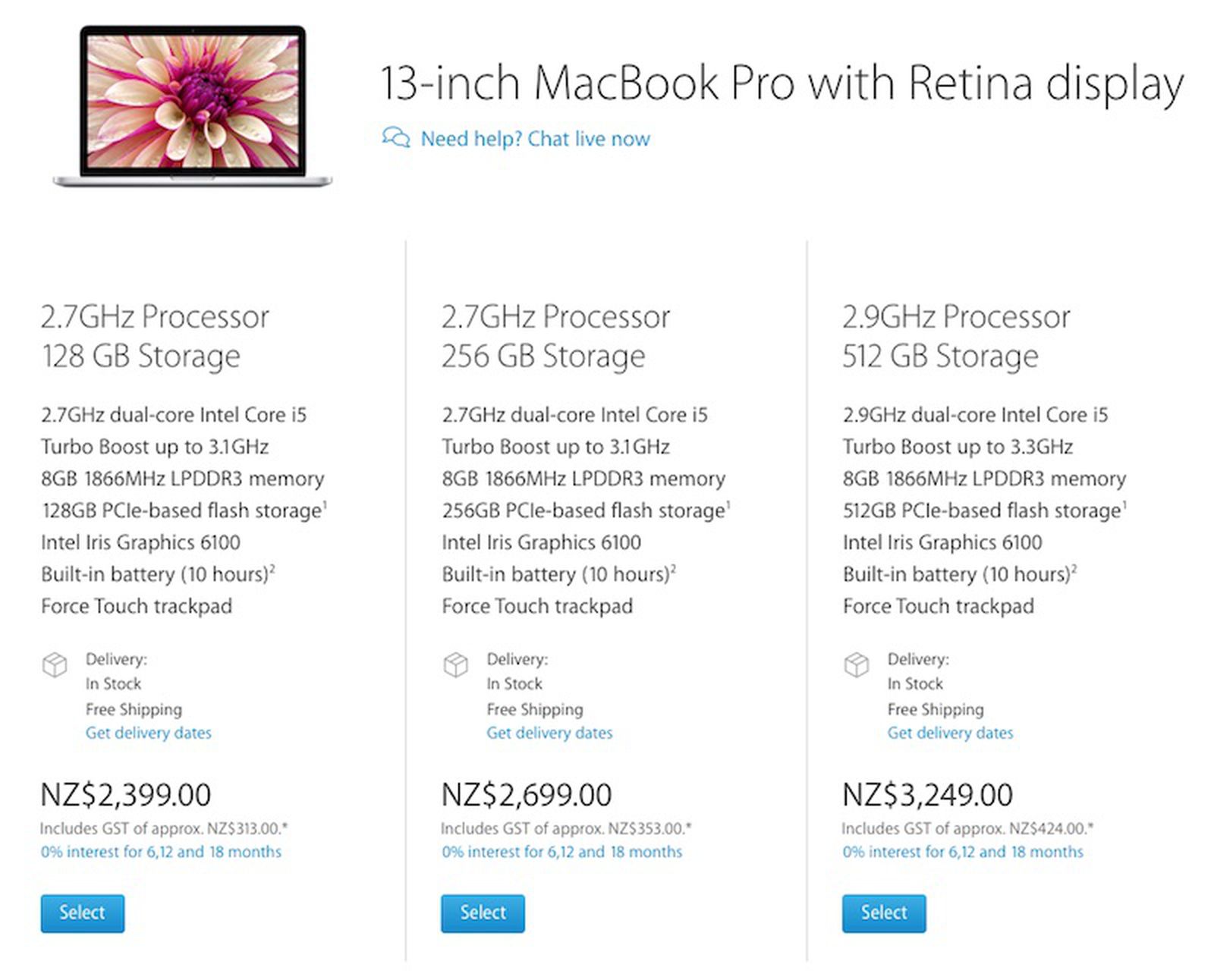Image resolution: width=1214 pixels, height=980 pixels.
Task: Click footnote 1 on 128GB flash storage spec
Action: tap(325, 504)
